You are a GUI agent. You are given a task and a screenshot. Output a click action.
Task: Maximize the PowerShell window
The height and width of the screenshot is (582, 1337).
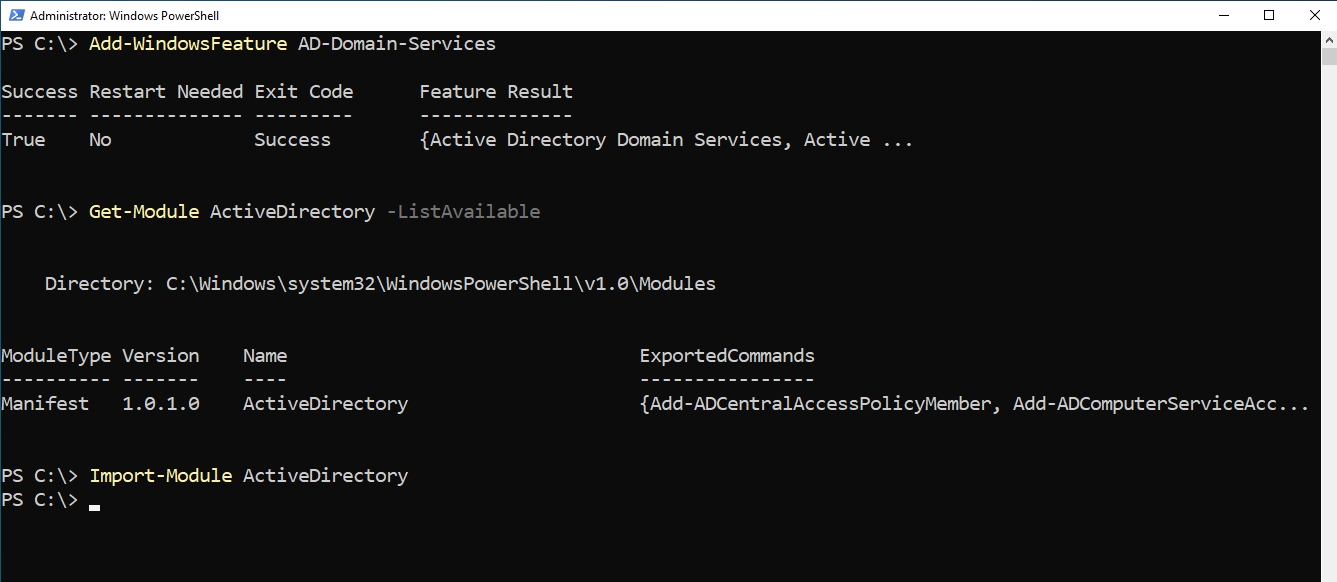click(1269, 15)
